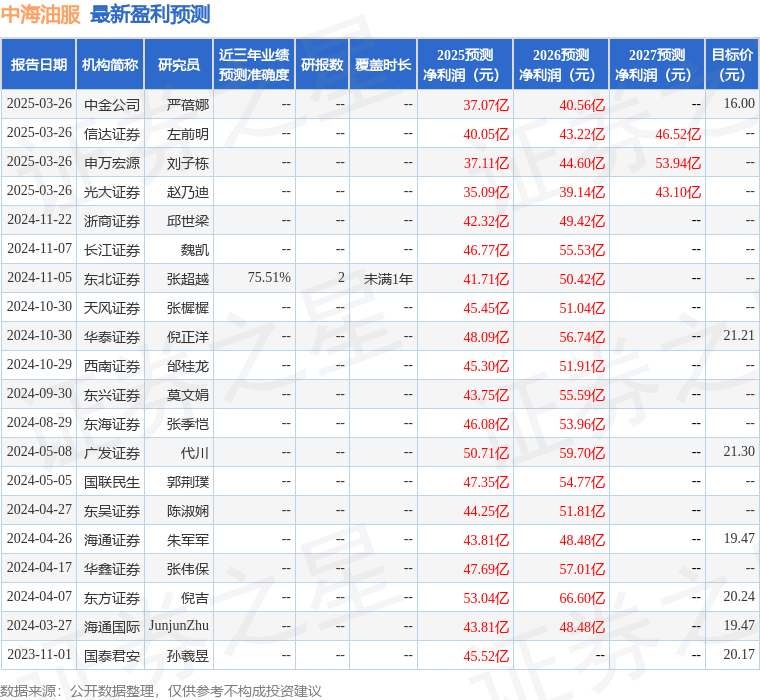Click the 53.94亿 2027 forecast
760x700 pixels.
pyautogui.click(x=678, y=163)
